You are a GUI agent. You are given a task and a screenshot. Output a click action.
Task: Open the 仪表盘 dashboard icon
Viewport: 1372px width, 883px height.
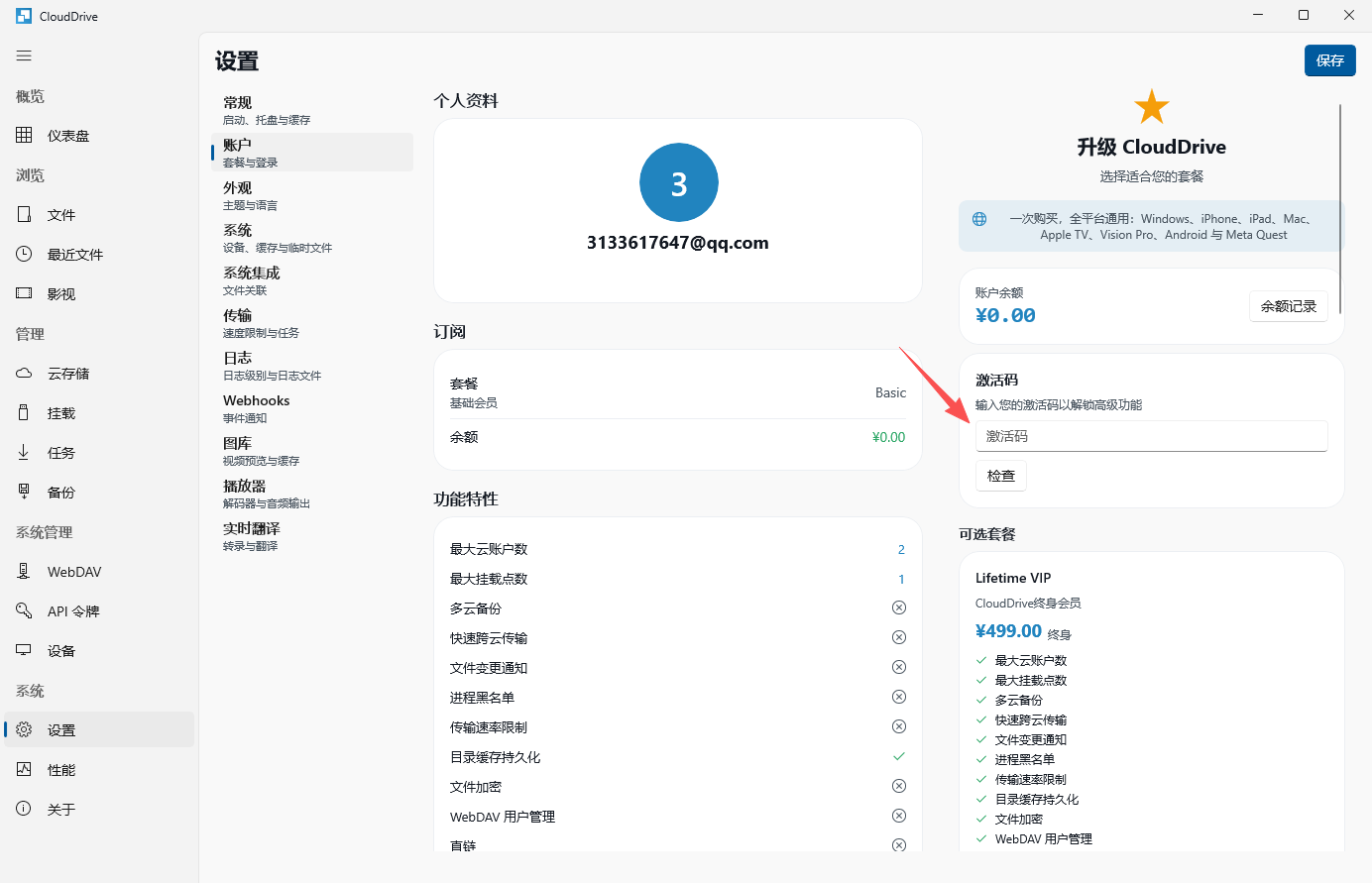pyautogui.click(x=24, y=135)
